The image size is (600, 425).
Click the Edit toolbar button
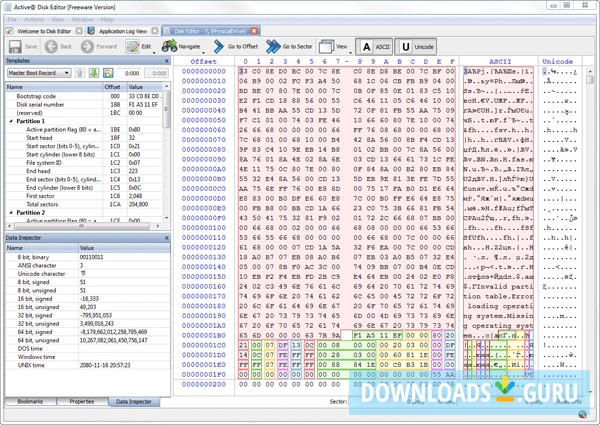[139, 46]
